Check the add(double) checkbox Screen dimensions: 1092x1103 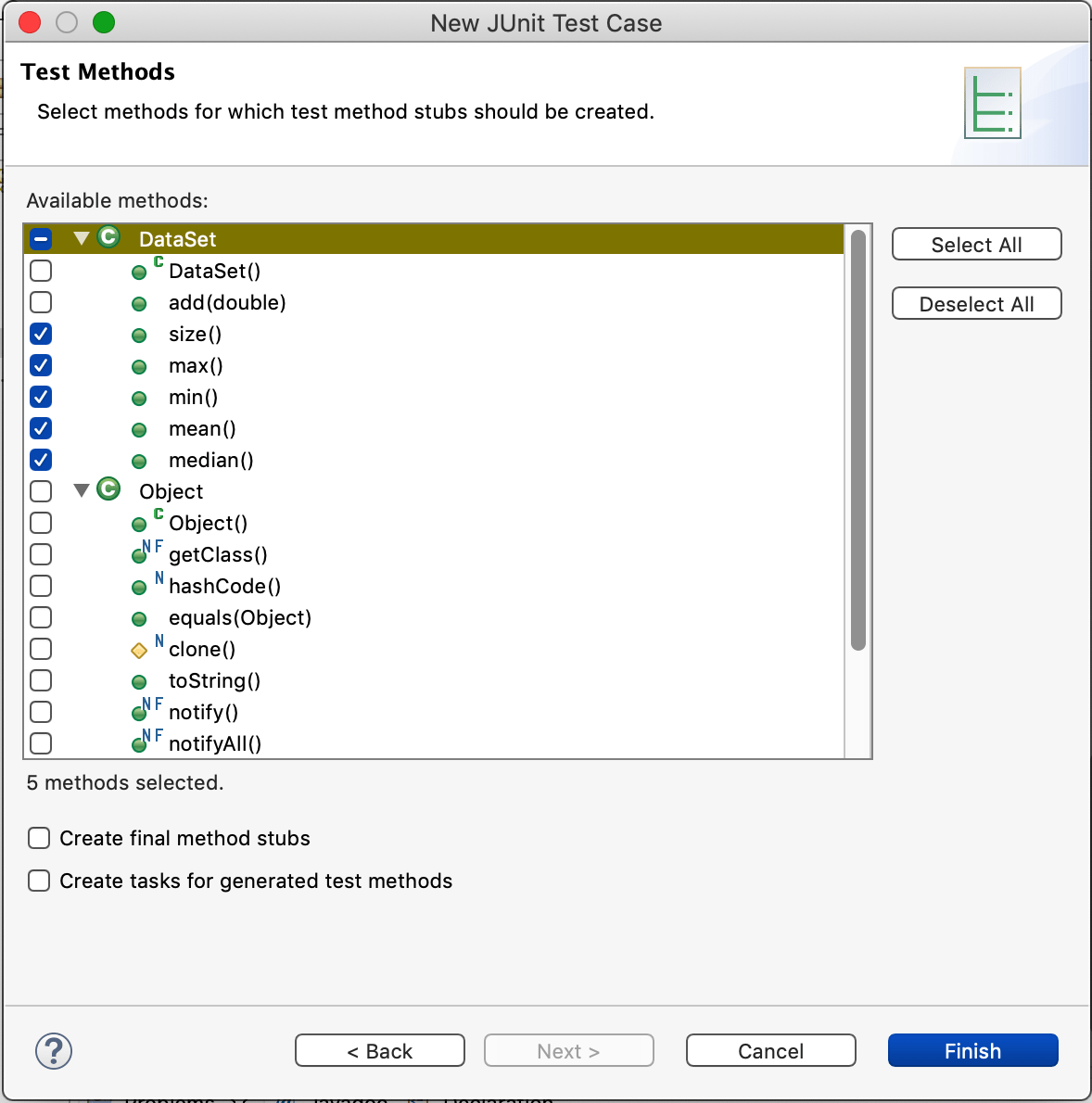click(41, 302)
